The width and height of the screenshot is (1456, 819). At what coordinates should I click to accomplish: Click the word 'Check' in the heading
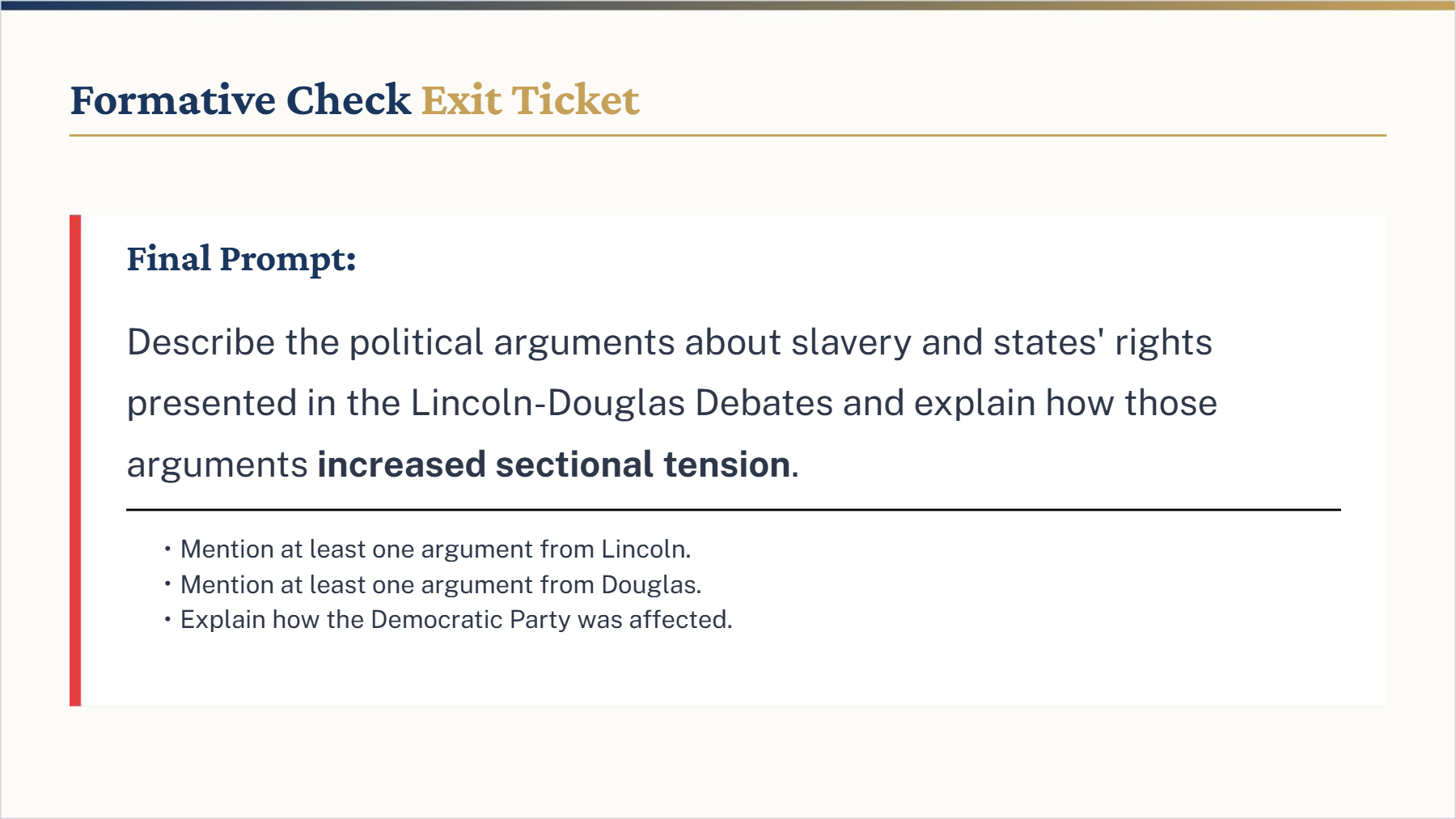(x=349, y=100)
